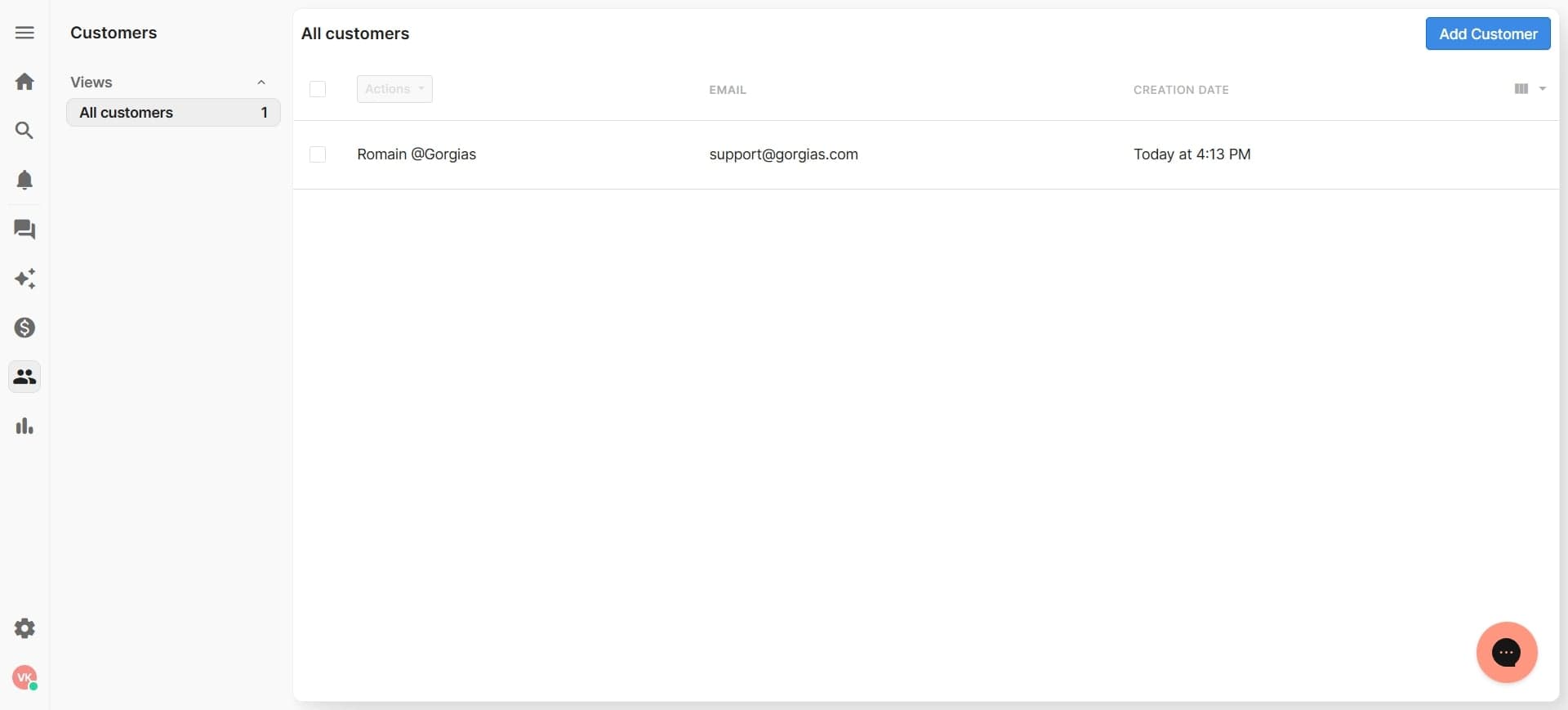The width and height of the screenshot is (1568, 710).
Task: Open search with the magnifier icon
Action: (24, 131)
